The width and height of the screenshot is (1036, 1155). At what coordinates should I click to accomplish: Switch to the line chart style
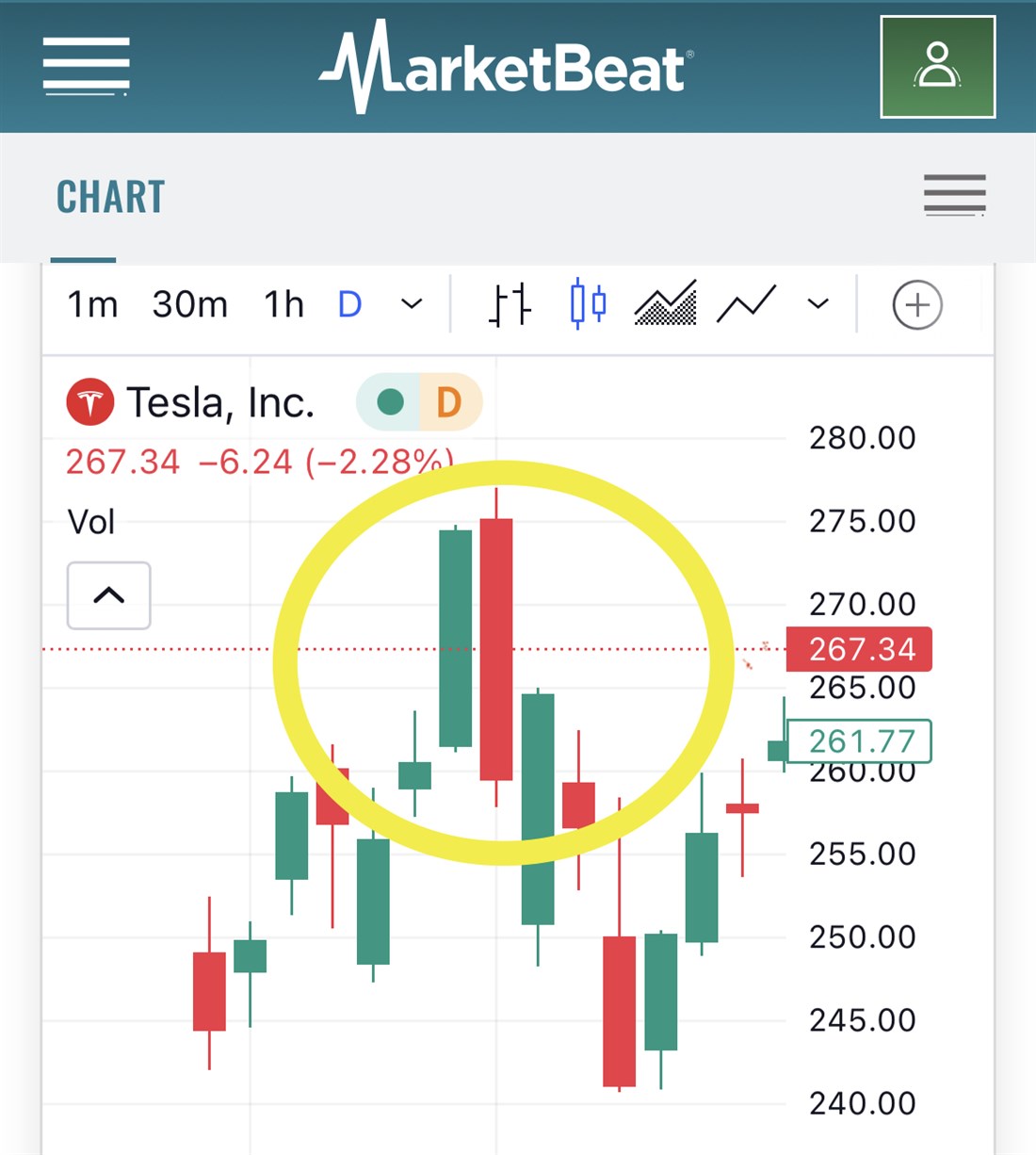tap(747, 304)
